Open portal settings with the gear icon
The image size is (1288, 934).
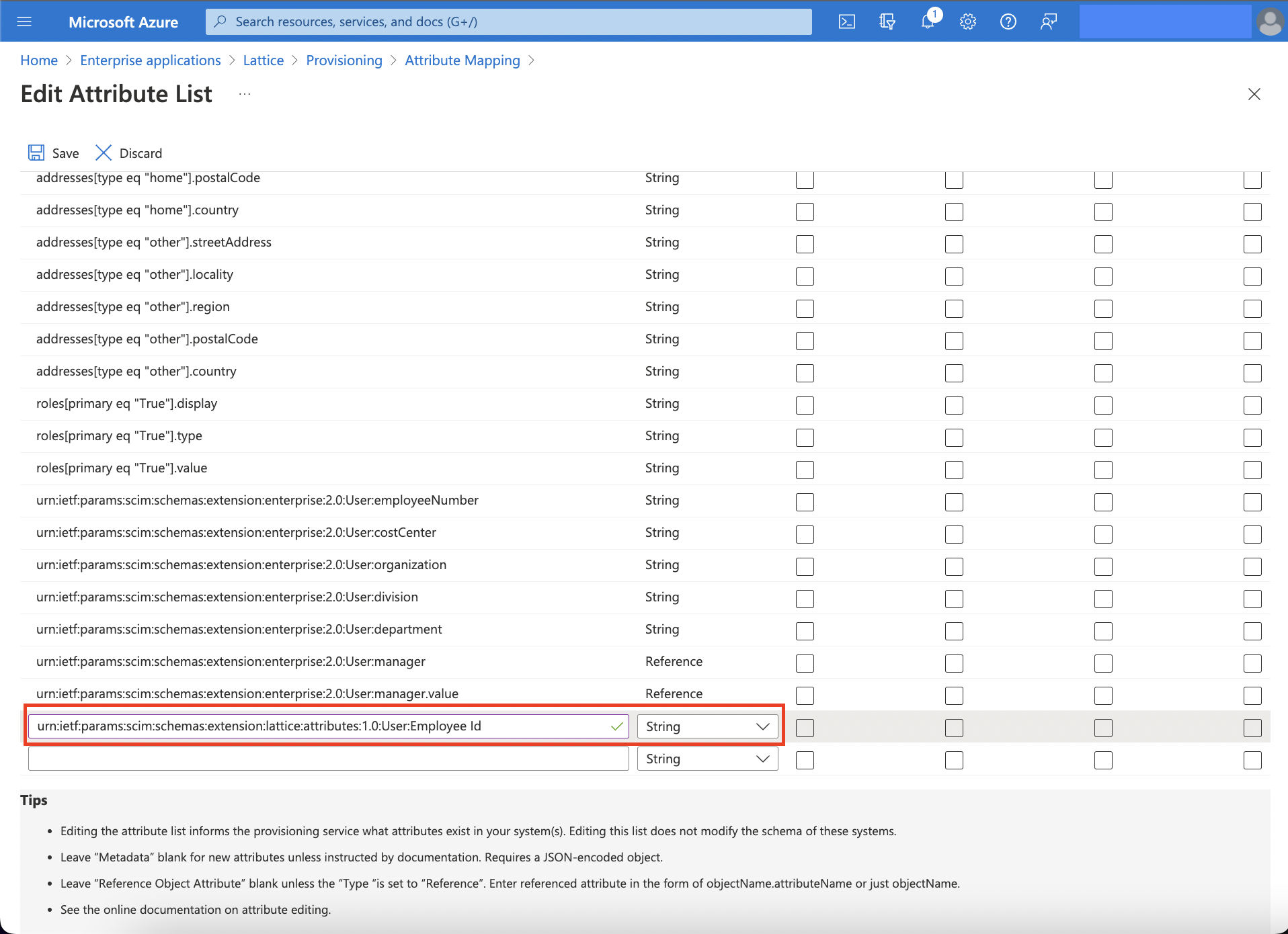click(x=968, y=21)
